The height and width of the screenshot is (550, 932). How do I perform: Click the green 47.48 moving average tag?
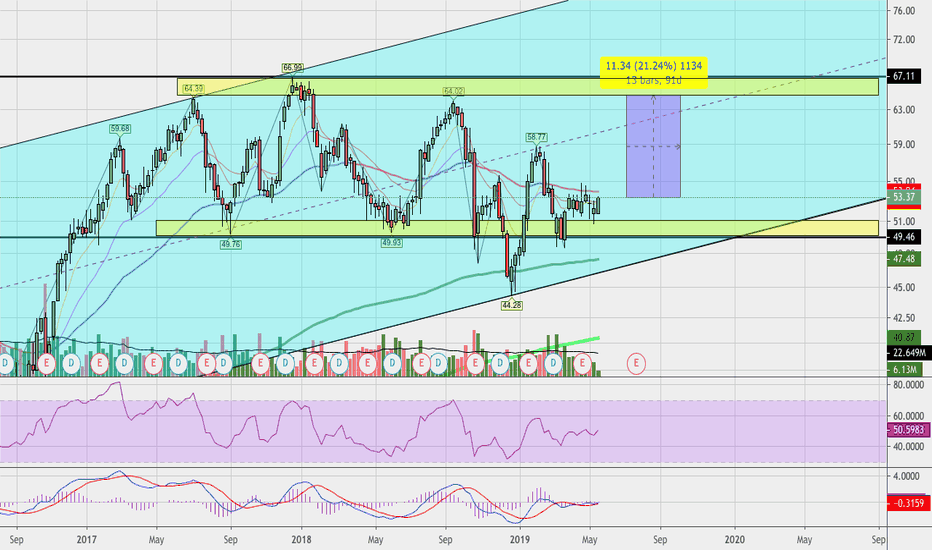pyautogui.click(x=903, y=259)
